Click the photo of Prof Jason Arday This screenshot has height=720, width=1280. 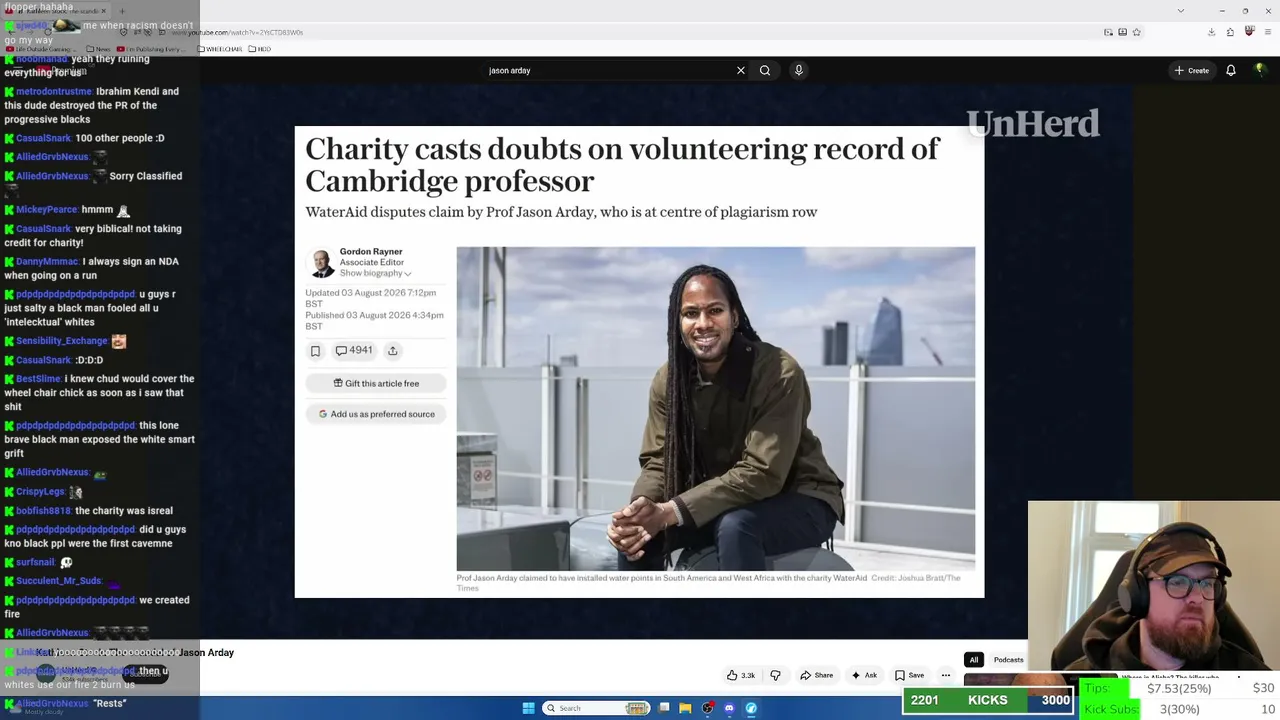point(716,409)
